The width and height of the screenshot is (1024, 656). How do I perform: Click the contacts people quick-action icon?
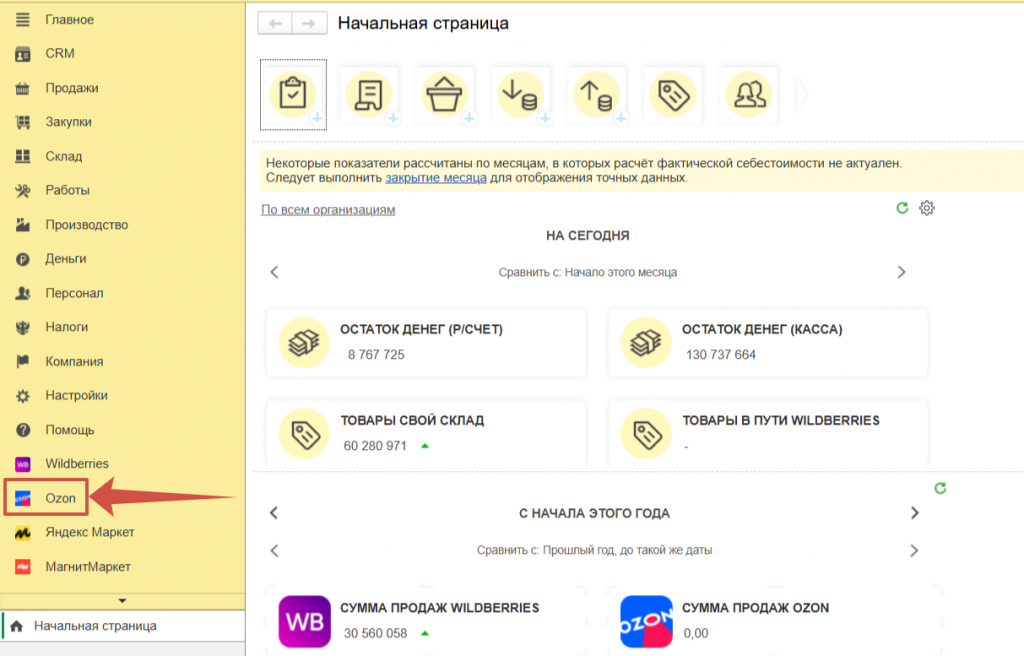[x=746, y=94]
